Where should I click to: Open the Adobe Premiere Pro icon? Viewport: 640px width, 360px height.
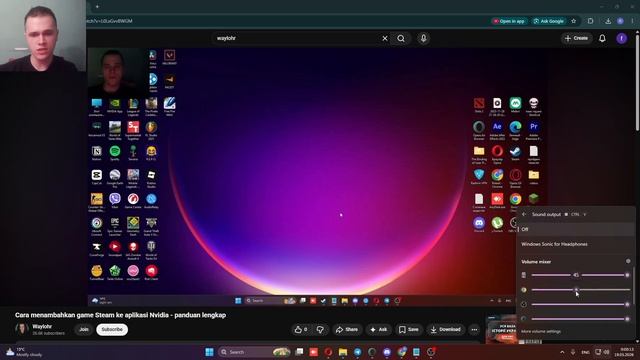(533, 130)
